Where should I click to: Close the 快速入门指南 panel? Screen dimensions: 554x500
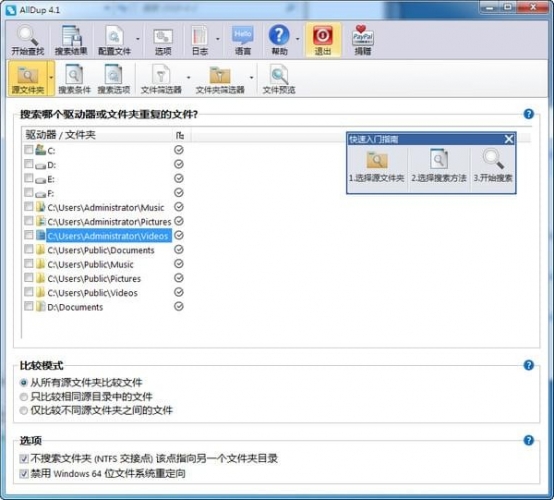pos(508,139)
